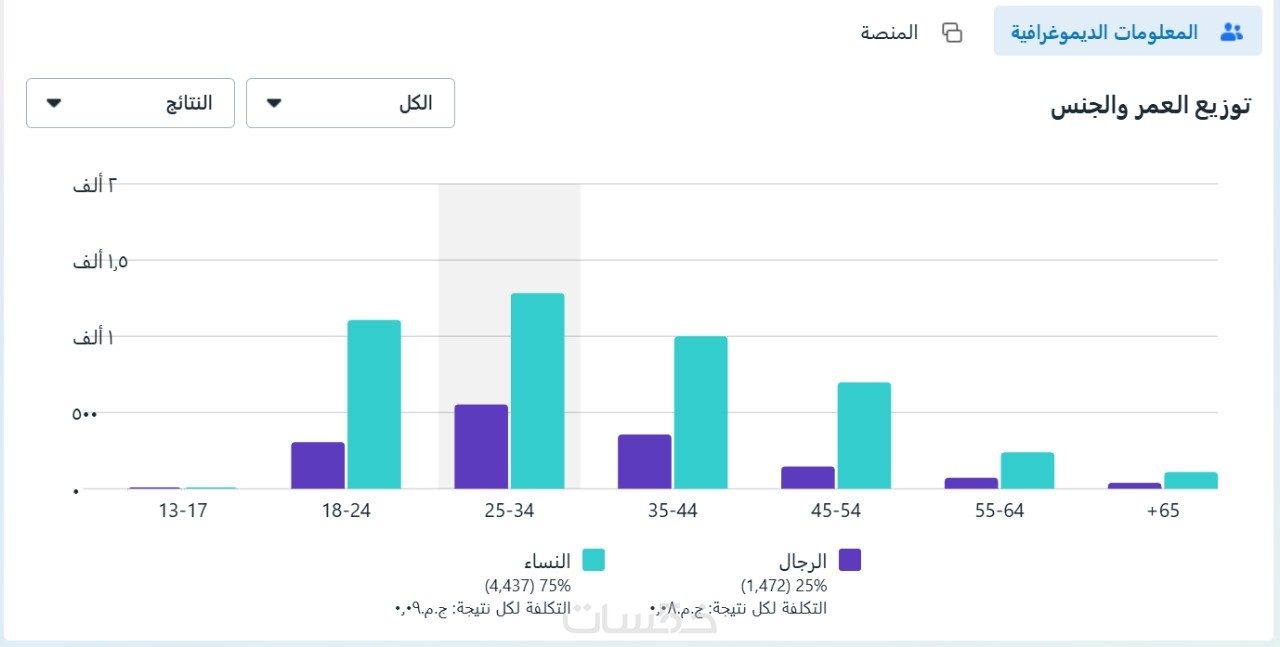Screen dimensions: 1280x647
Task: Click the women bar for 18-24
Action: point(374,404)
